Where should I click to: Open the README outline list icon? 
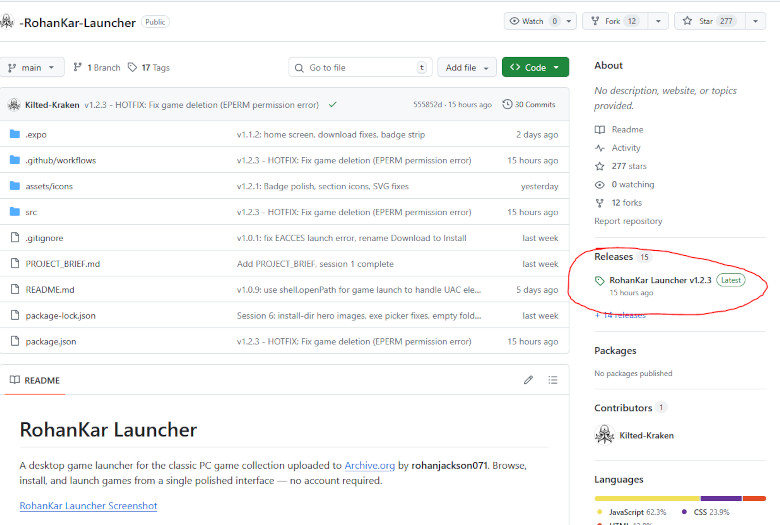(555, 380)
